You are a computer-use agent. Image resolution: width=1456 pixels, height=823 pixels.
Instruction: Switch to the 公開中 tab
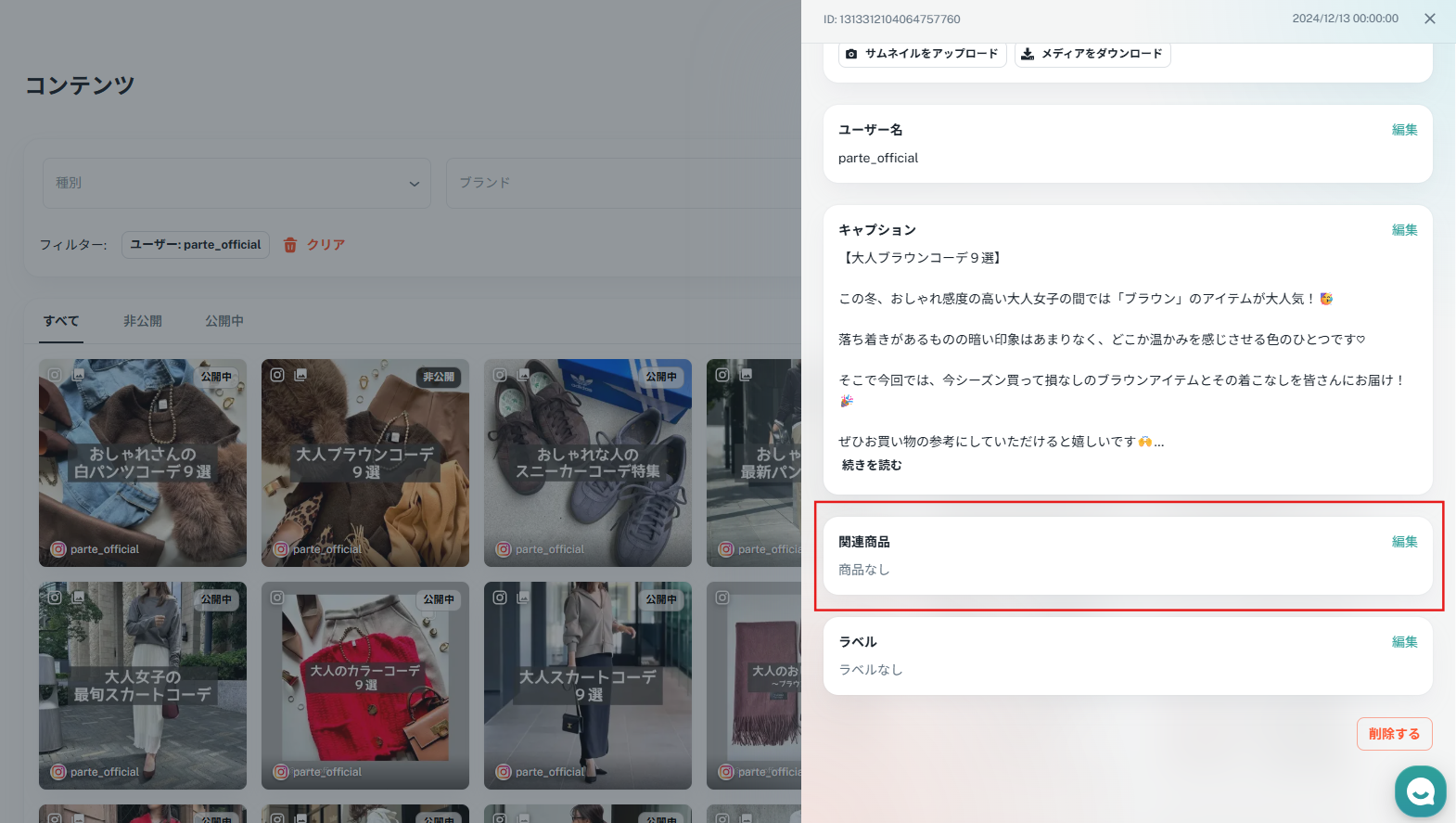pos(224,321)
